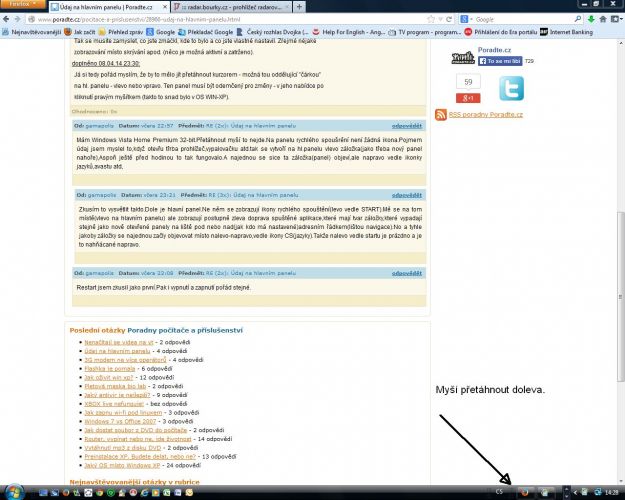Open question 'Jak zapnu wi-fi pod linuxem'
This screenshot has height=500, width=625.
(x=123, y=412)
